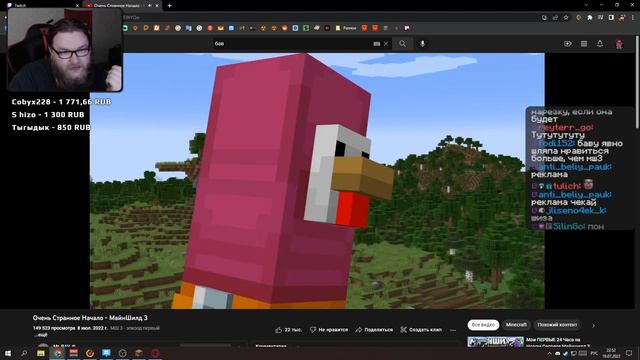This screenshot has height=360, width=640.
Task: Open the Разное bookmarks folder
Action: click(x=346, y=28)
